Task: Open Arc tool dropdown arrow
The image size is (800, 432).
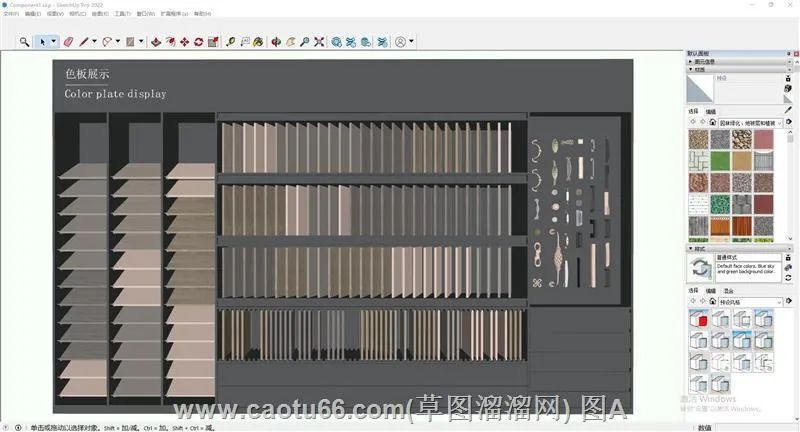Action: 118,42
